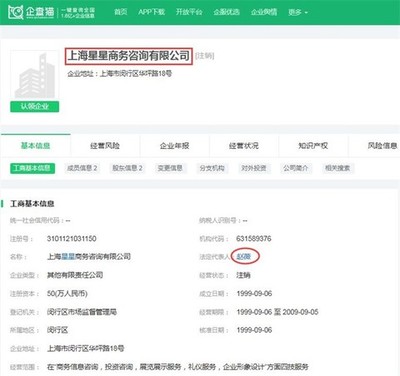
Task: Open the legal representative name link
Action: [244, 256]
